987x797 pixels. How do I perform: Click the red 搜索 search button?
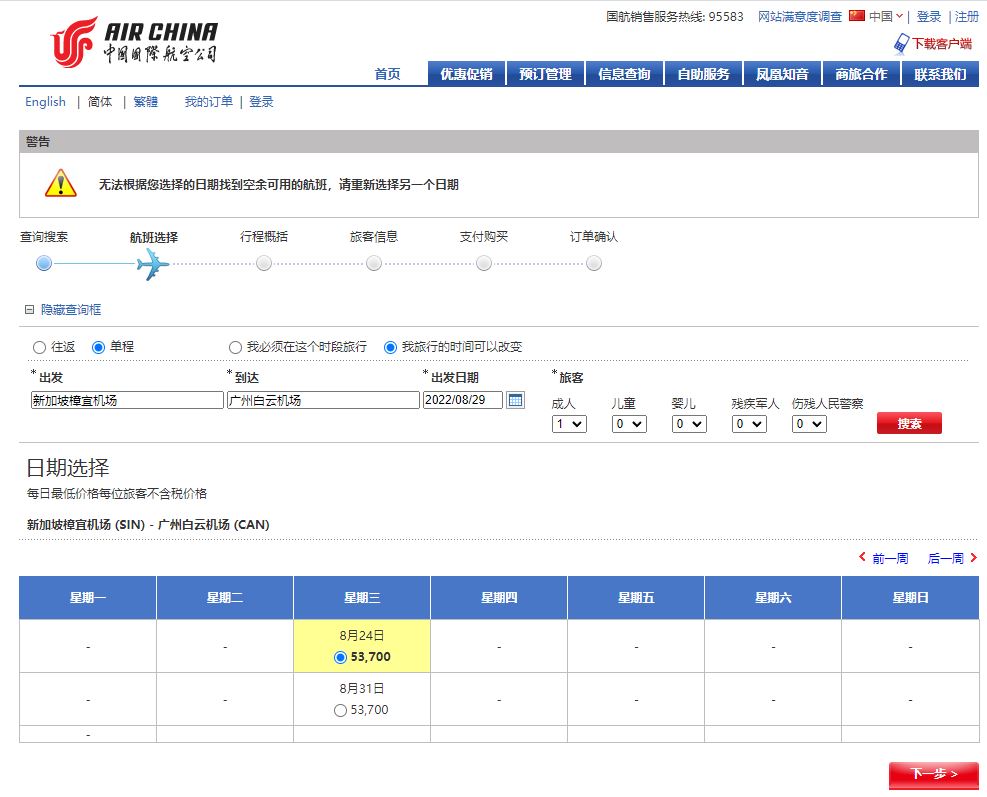point(908,424)
